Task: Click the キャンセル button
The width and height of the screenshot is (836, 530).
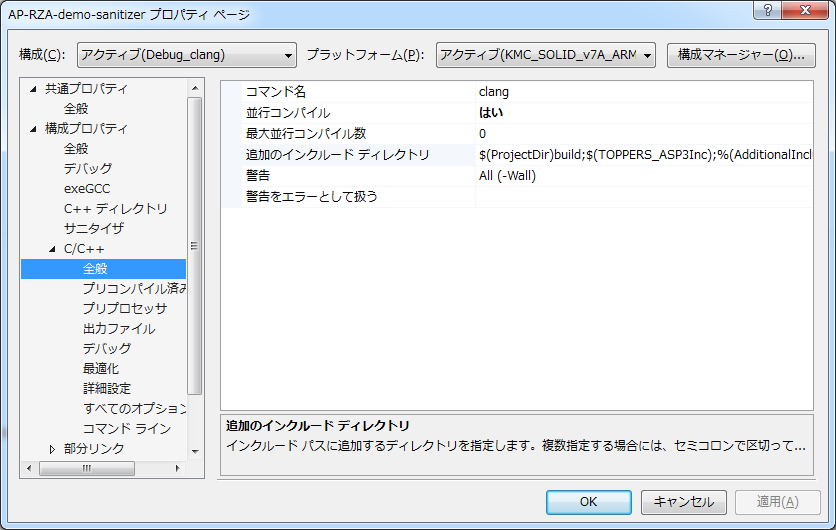Action: (x=684, y=502)
